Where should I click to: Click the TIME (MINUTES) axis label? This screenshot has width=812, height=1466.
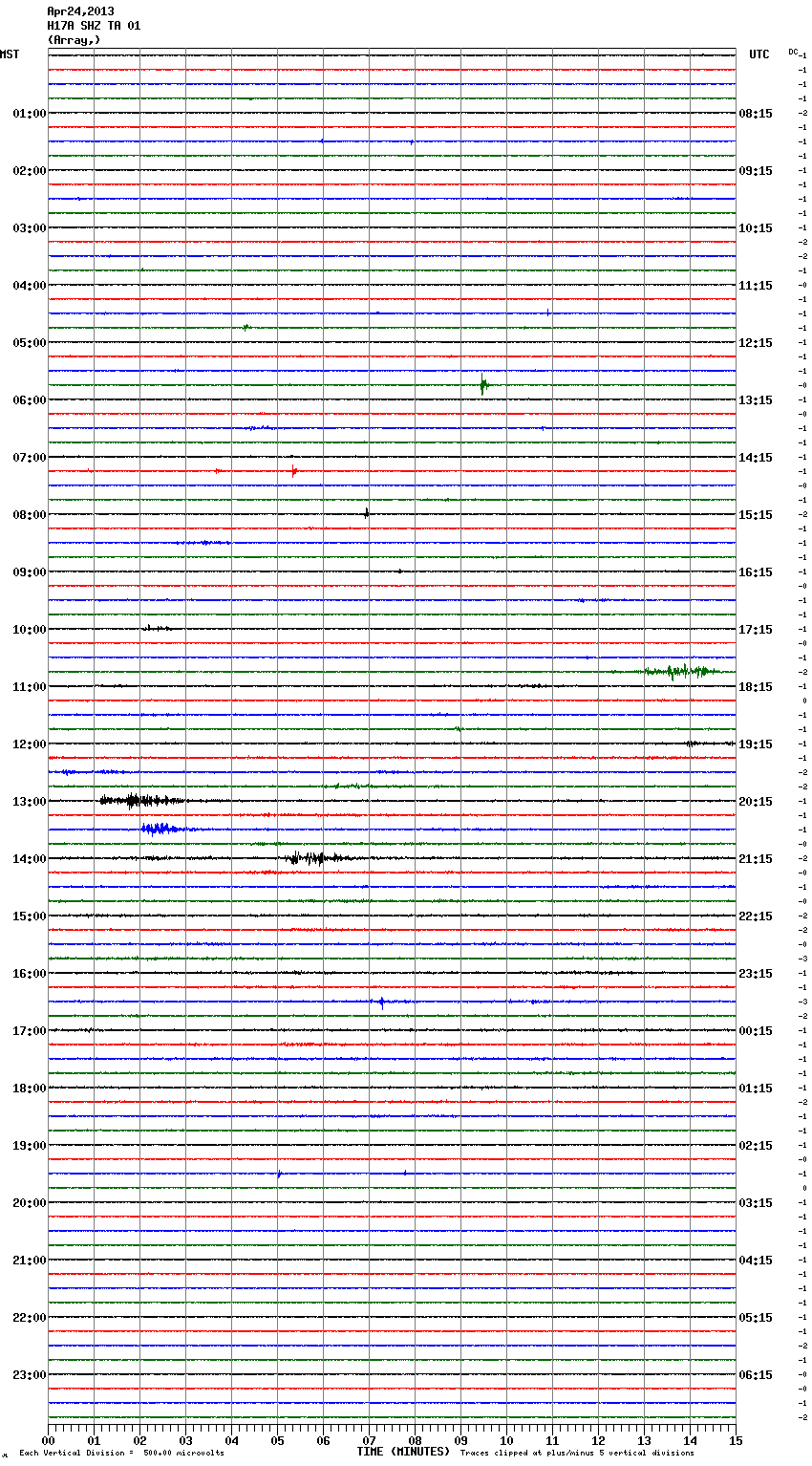[403, 1452]
